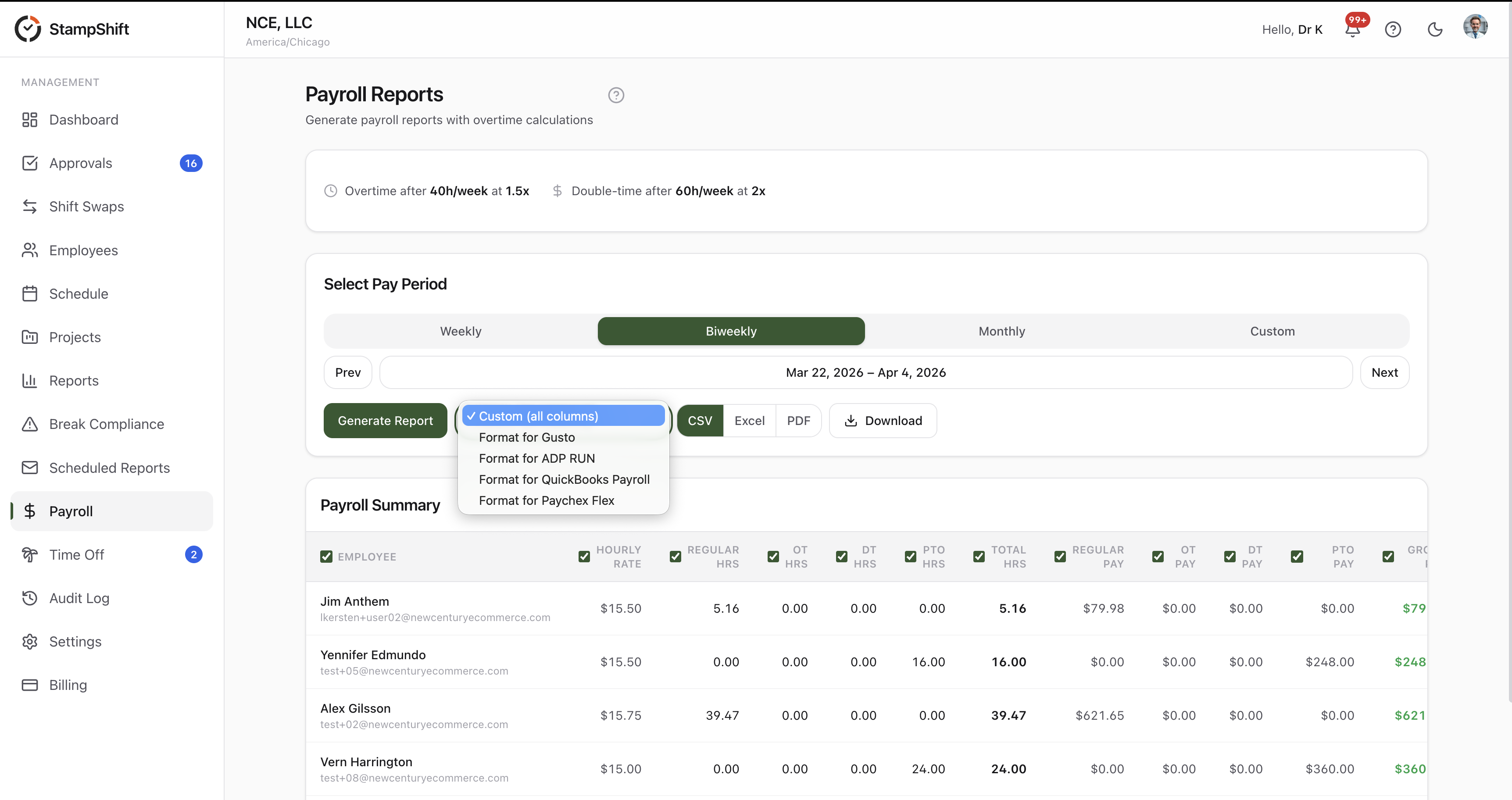Open Shift Swaps page

click(111, 207)
